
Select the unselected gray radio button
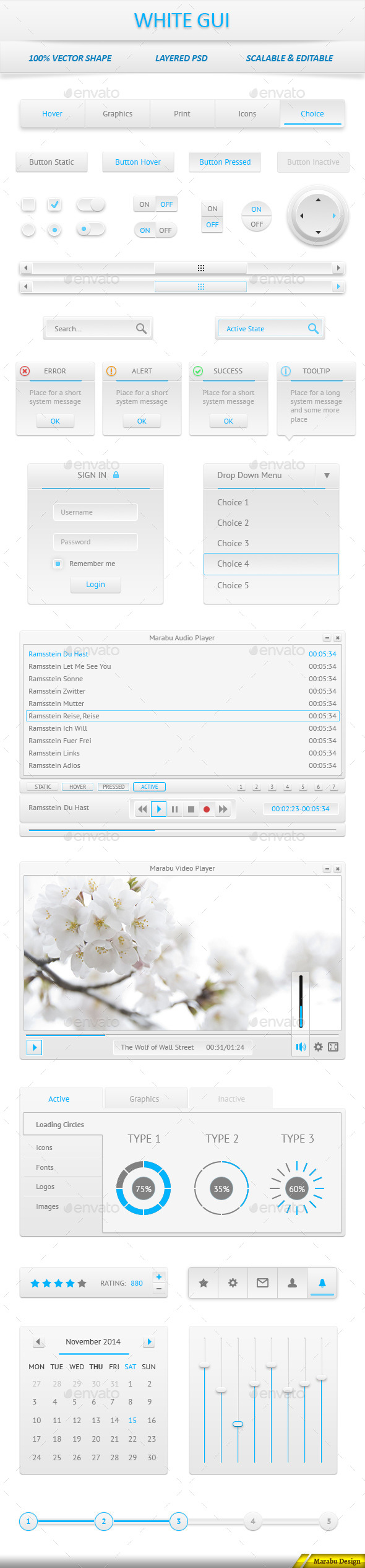click(28, 230)
